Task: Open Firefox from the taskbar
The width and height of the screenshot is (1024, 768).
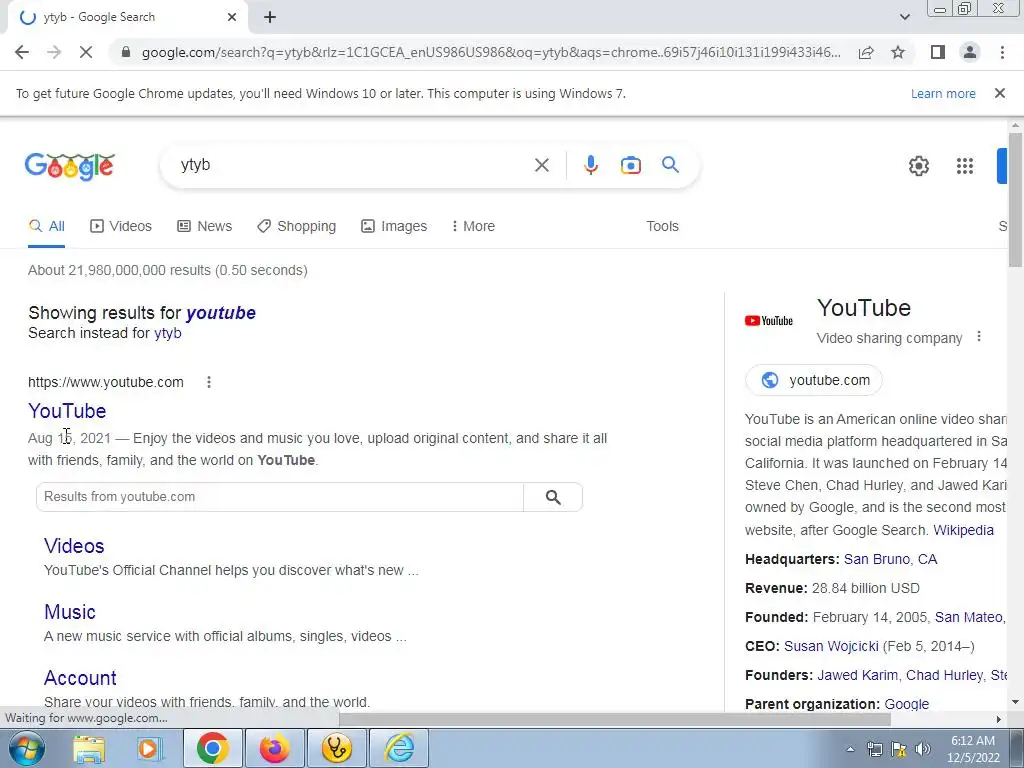Action: point(274,748)
